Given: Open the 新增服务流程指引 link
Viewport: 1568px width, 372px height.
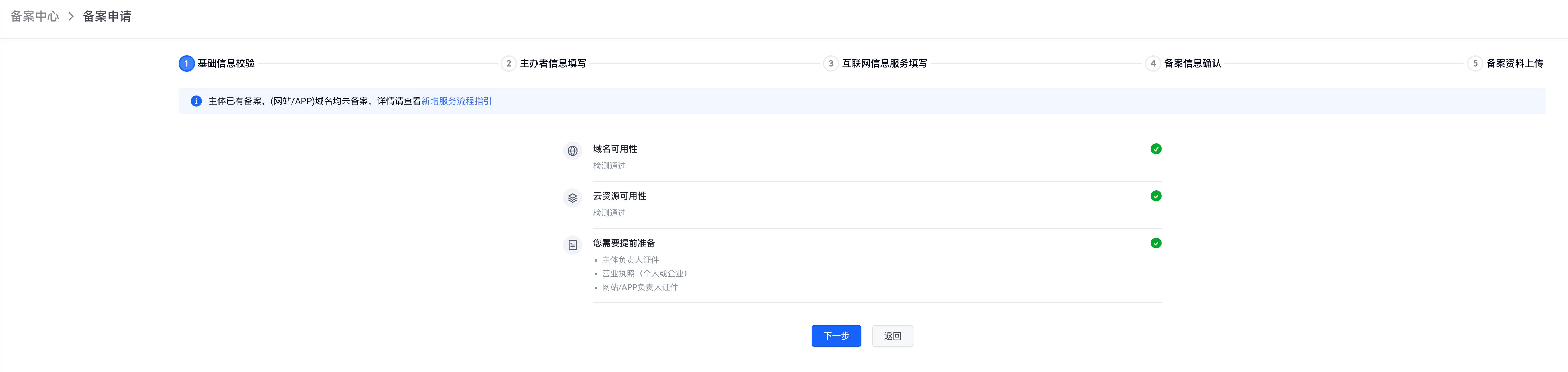Looking at the screenshot, I should [x=456, y=101].
